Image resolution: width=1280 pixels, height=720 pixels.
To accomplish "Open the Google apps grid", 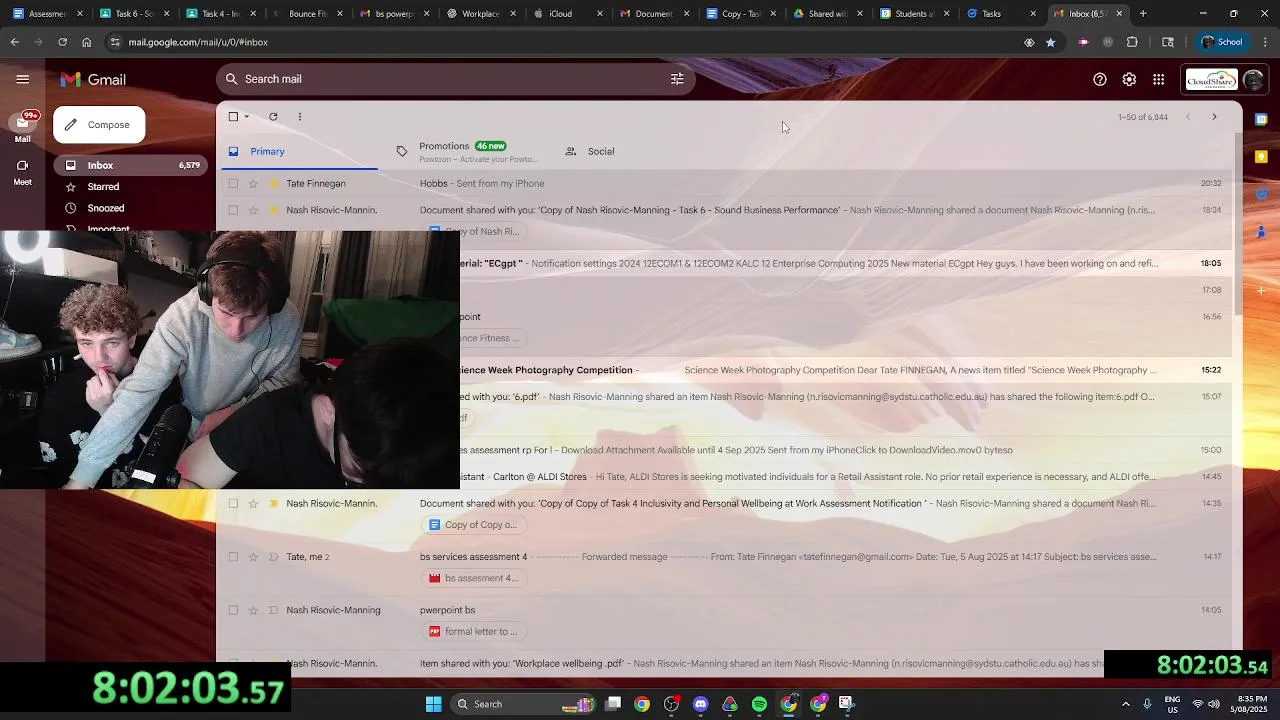I will (1158, 79).
